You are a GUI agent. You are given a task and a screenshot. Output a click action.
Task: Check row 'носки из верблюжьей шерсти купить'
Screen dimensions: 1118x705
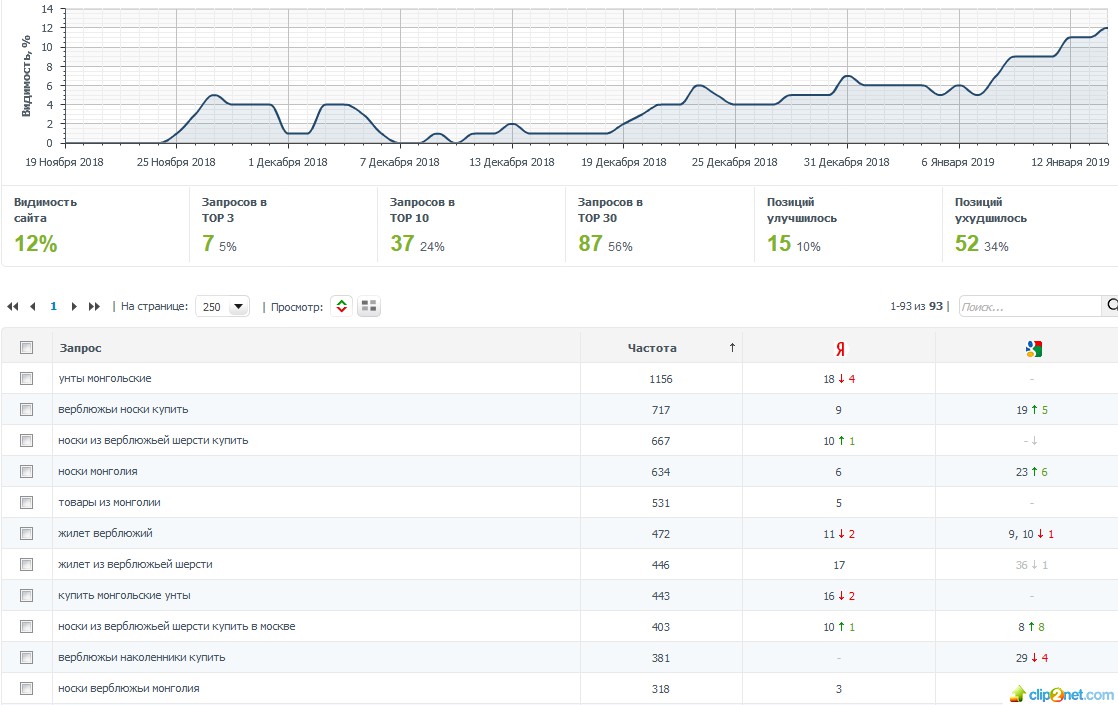coord(26,441)
